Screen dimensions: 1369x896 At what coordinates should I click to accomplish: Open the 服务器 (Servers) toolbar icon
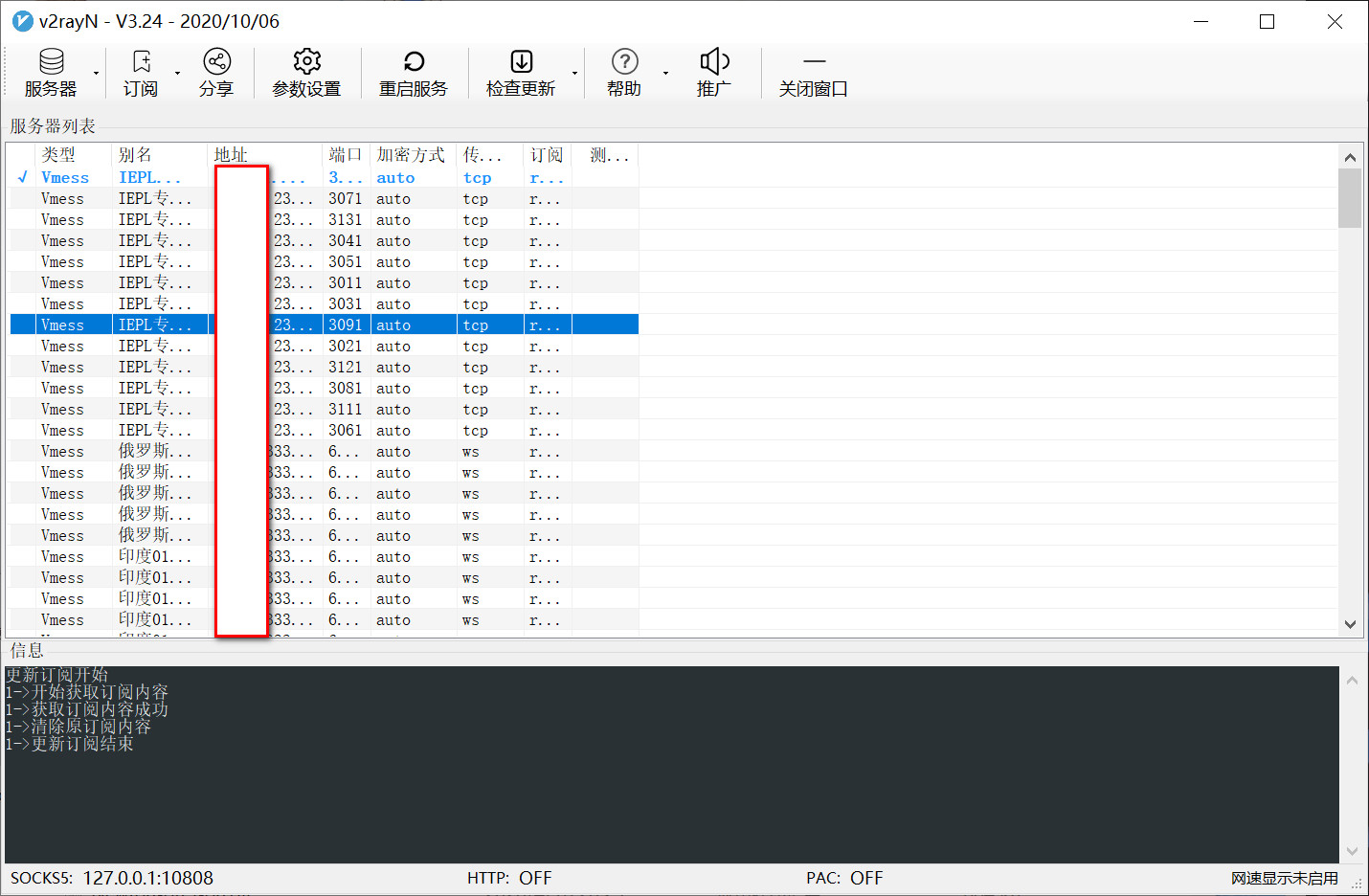click(x=51, y=62)
